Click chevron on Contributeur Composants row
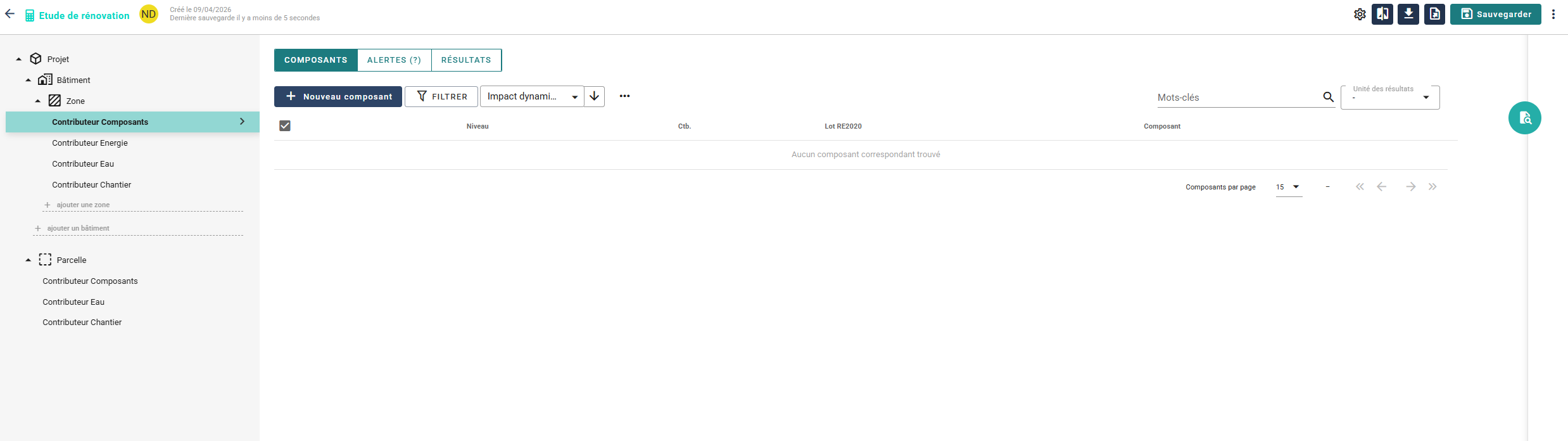 click(x=242, y=121)
